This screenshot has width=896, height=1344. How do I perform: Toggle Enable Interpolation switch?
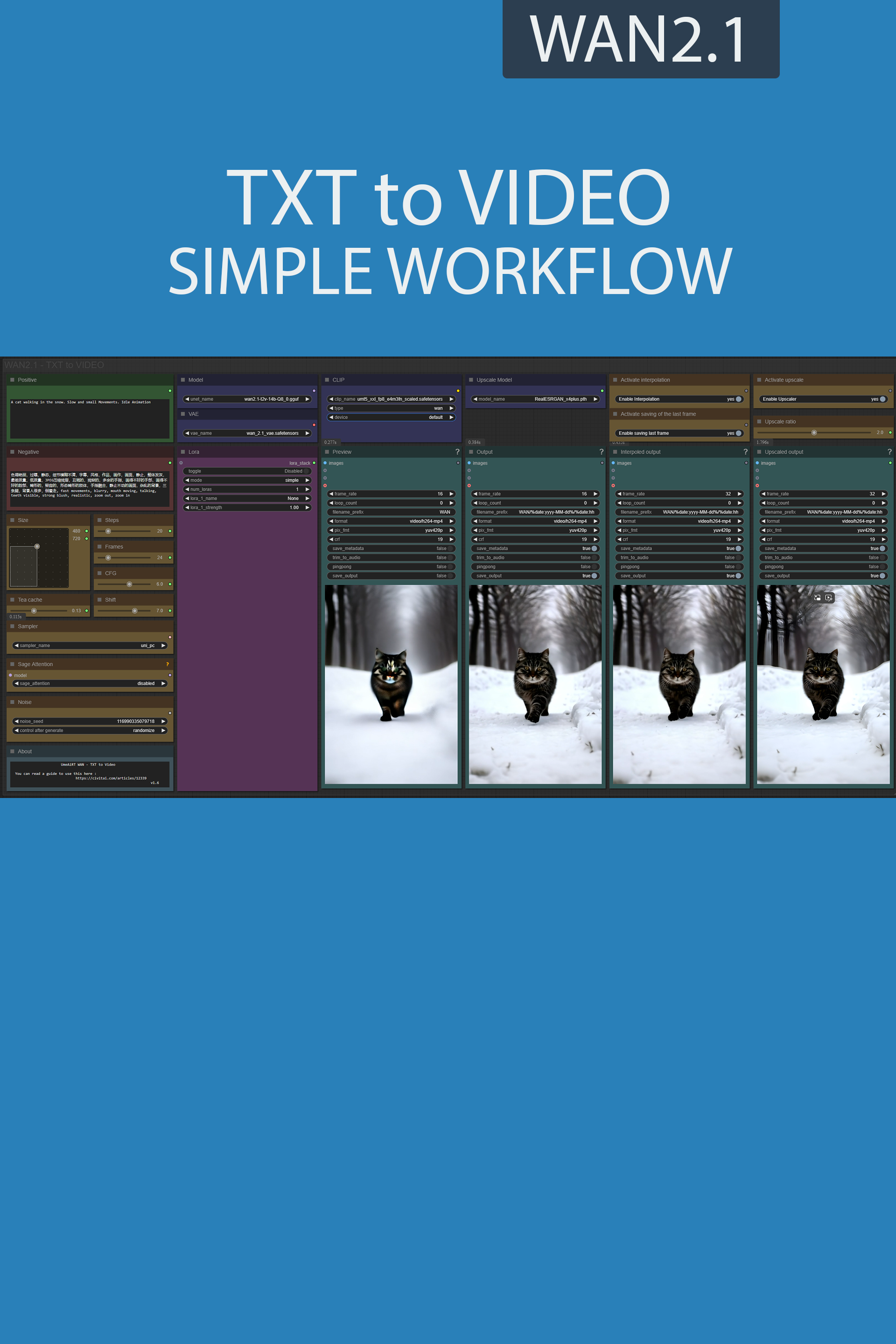tap(738, 399)
